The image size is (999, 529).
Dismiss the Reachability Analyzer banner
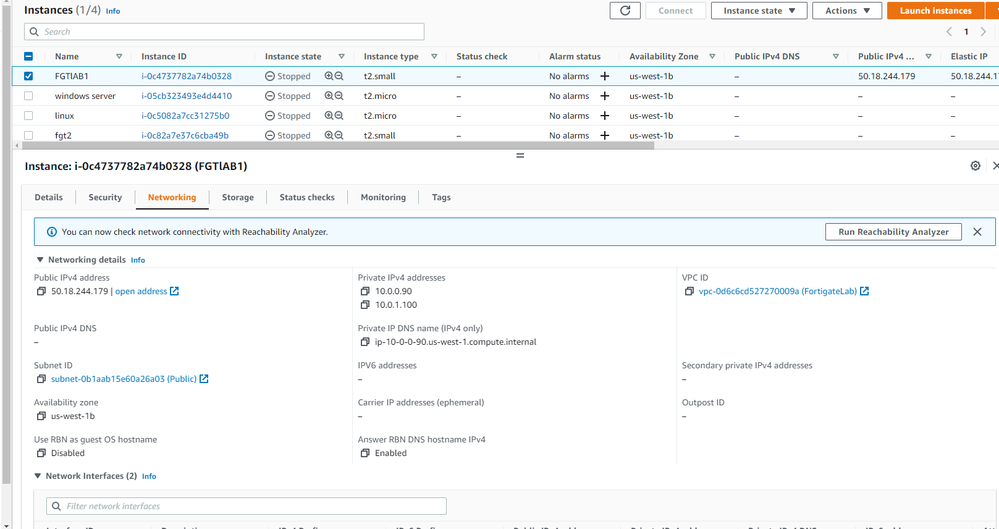977,232
